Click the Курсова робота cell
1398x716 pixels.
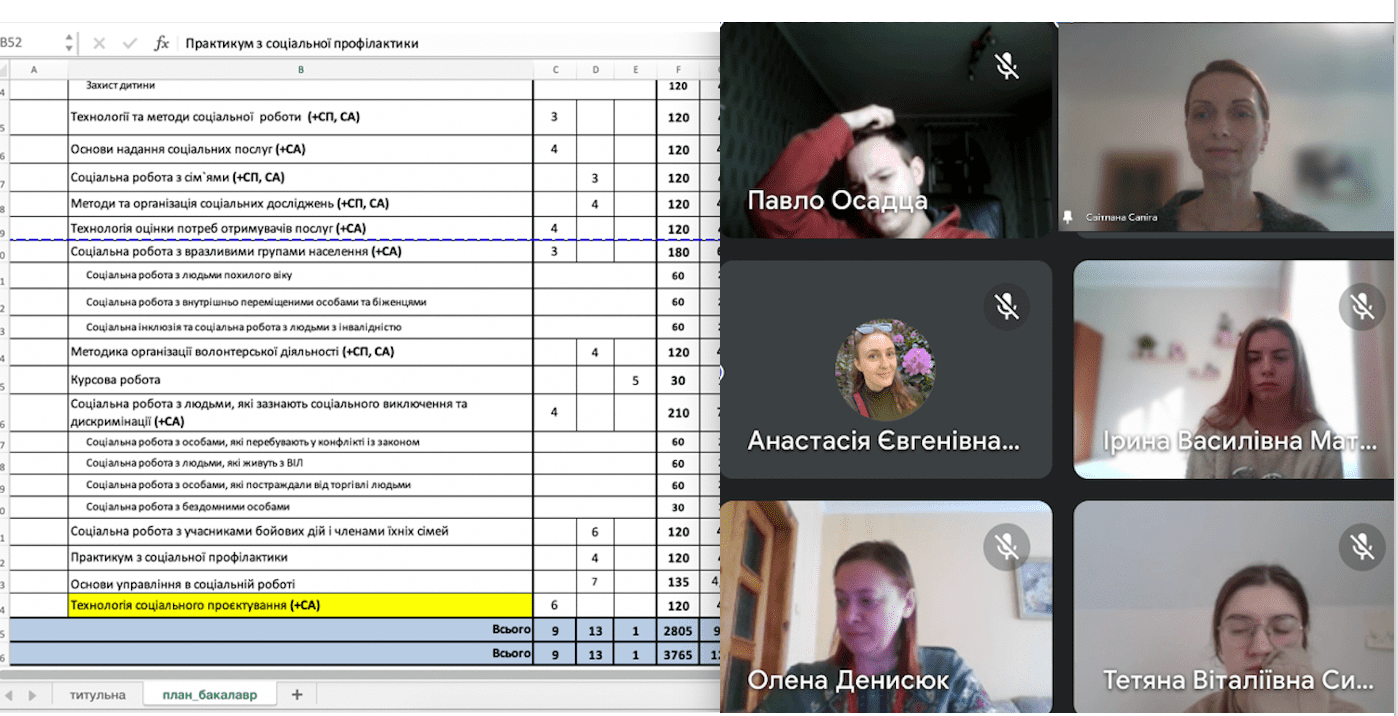pos(300,380)
